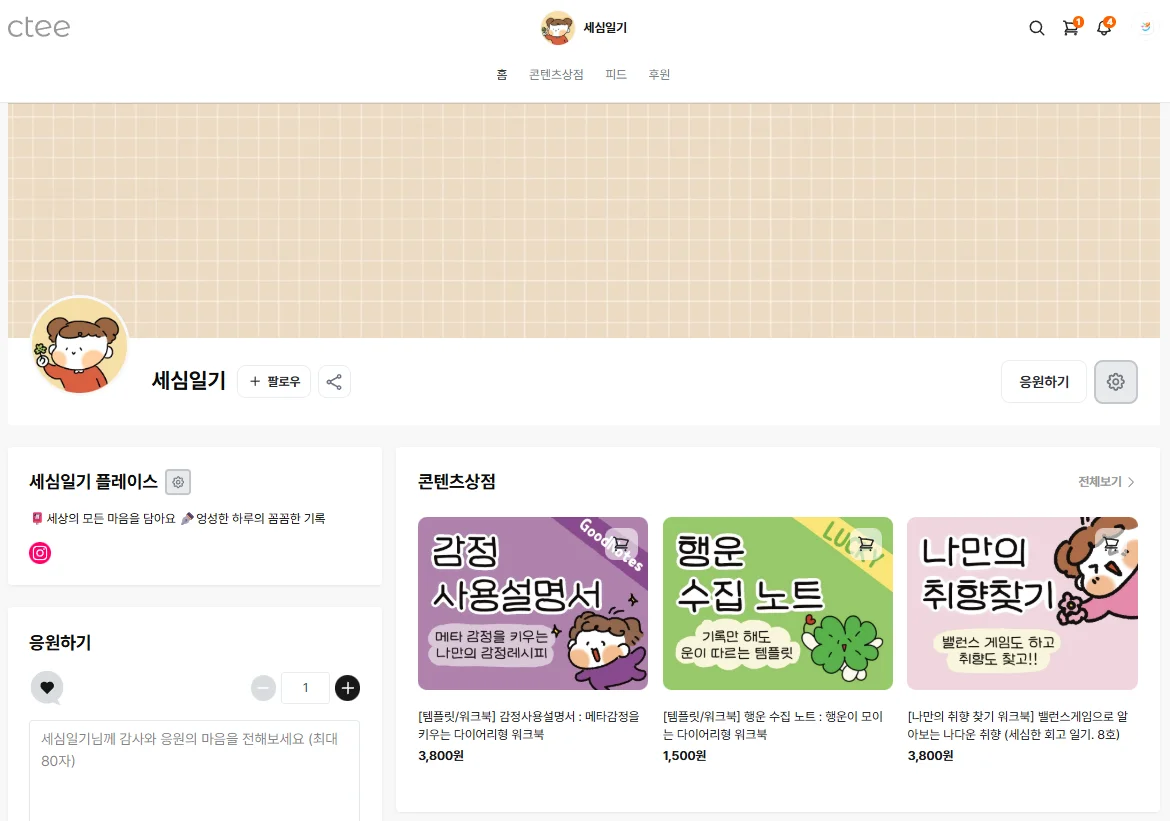Open the notifications bell icon
This screenshot has width=1170, height=821.
click(1105, 28)
